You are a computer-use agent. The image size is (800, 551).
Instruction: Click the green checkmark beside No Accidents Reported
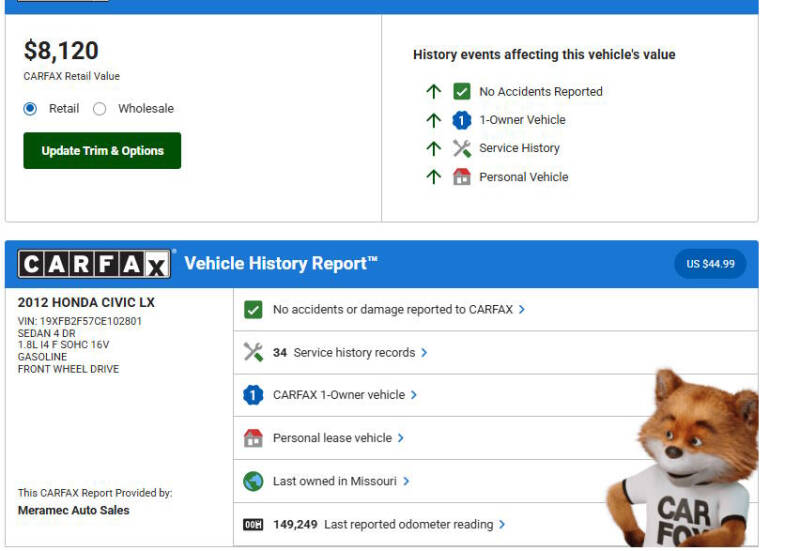(461, 91)
